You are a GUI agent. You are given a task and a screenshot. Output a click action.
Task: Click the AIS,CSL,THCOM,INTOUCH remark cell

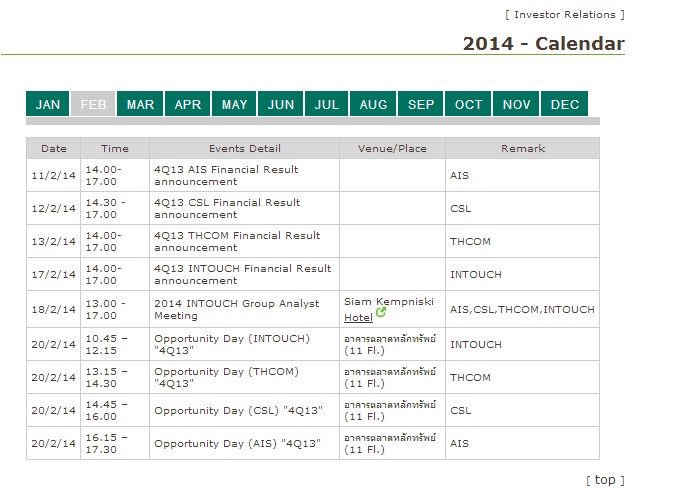tap(522, 309)
